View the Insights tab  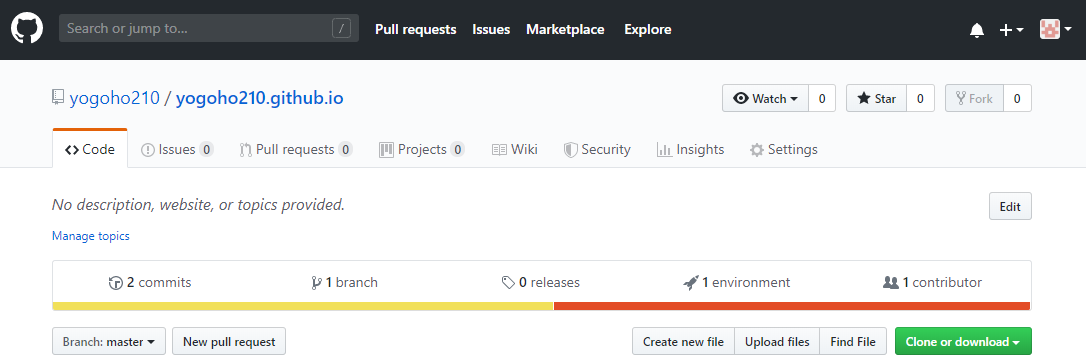coord(691,149)
